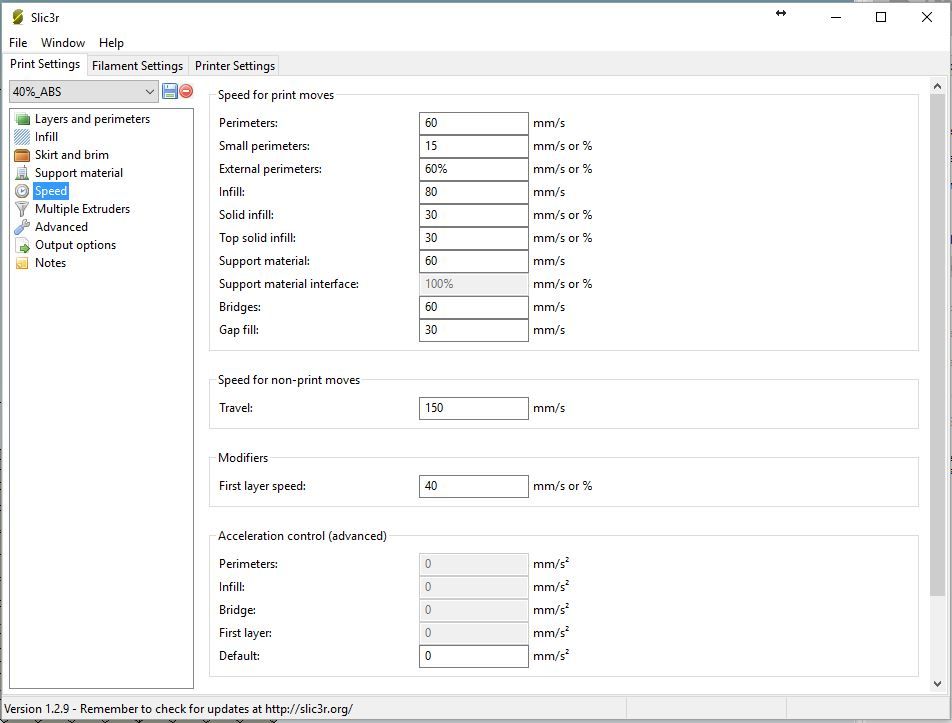
Task: Click the vertical scrollbar thumb
Action: (x=937, y=345)
